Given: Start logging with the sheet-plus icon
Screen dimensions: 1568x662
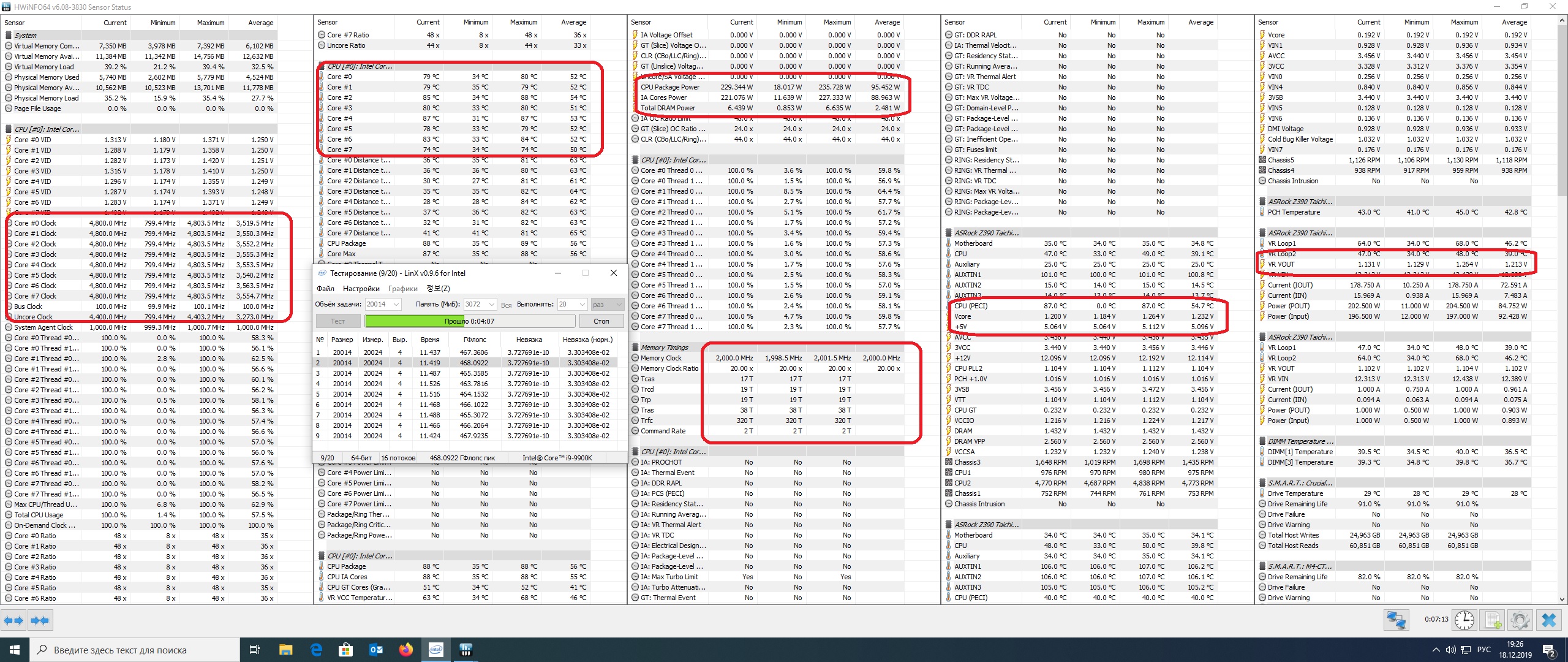Looking at the screenshot, I should point(1493,620).
